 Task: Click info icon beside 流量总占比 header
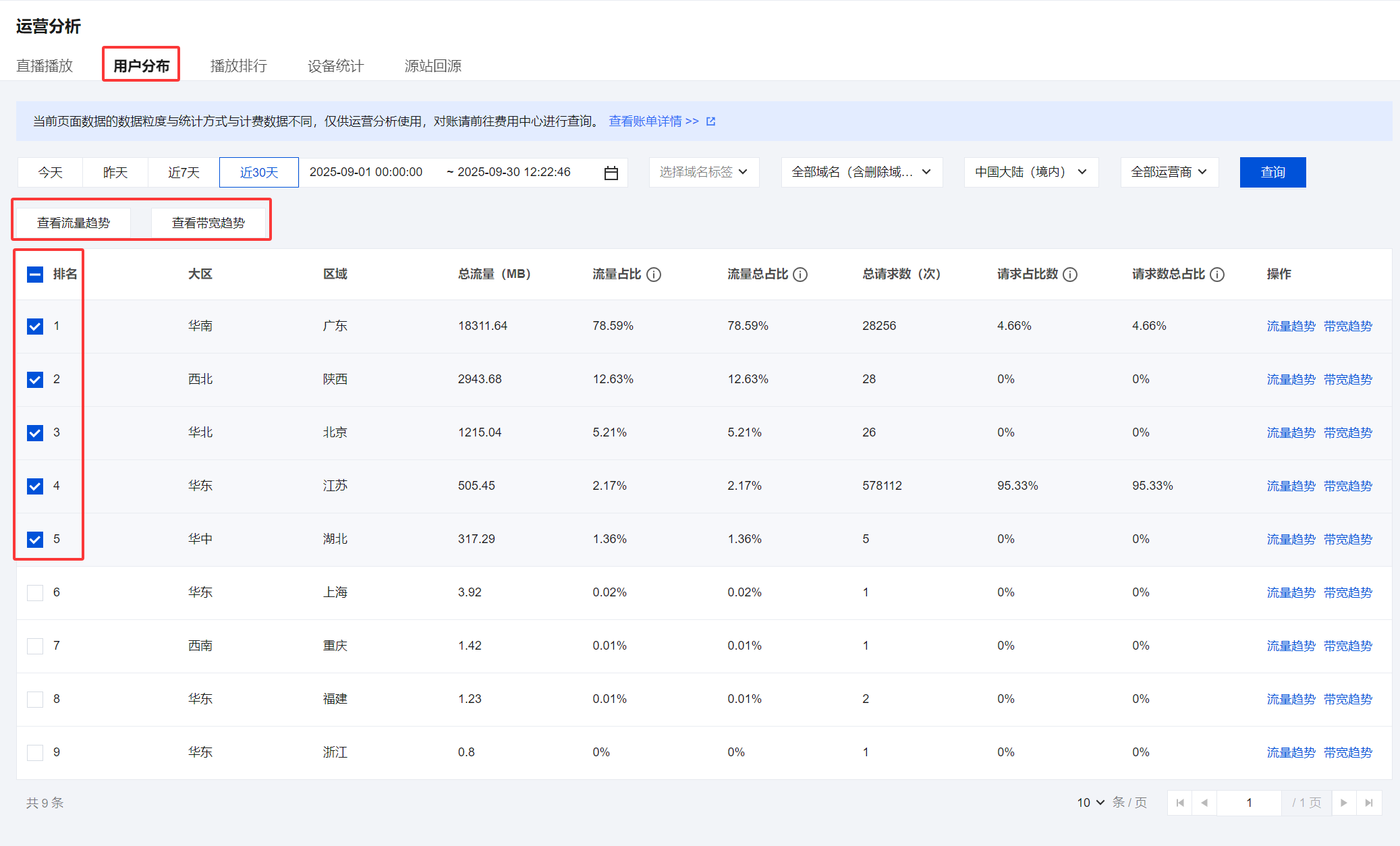pyautogui.click(x=800, y=275)
